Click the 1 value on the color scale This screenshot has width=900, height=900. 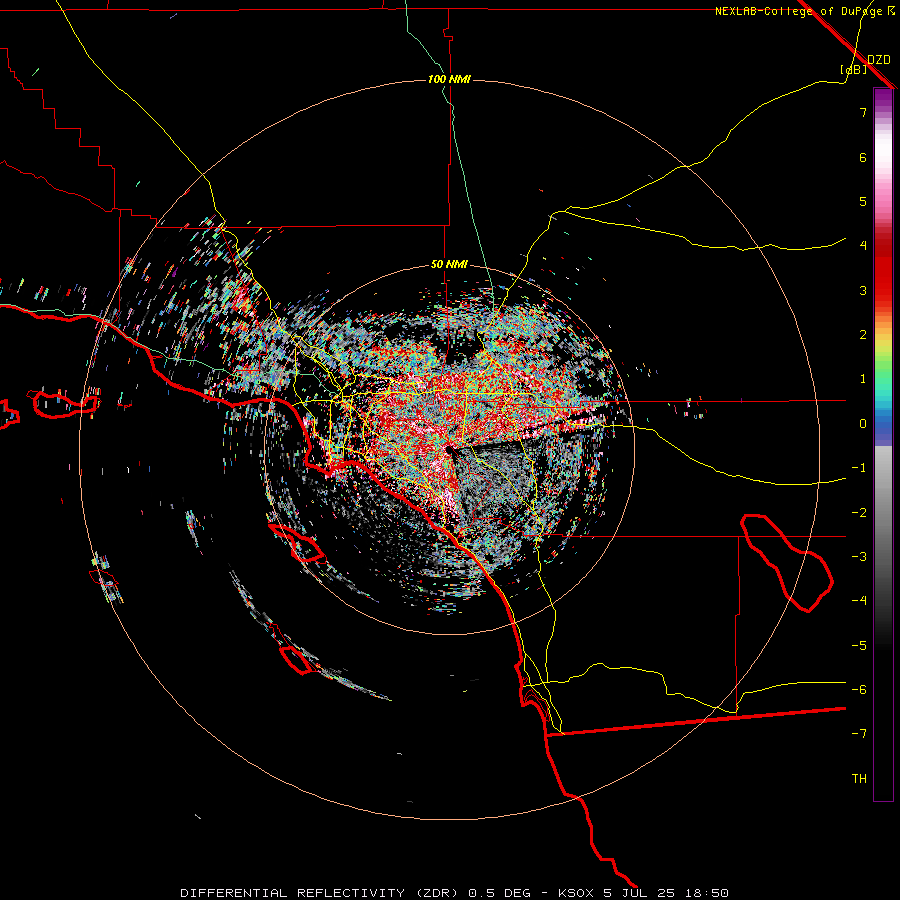pyautogui.click(x=863, y=379)
